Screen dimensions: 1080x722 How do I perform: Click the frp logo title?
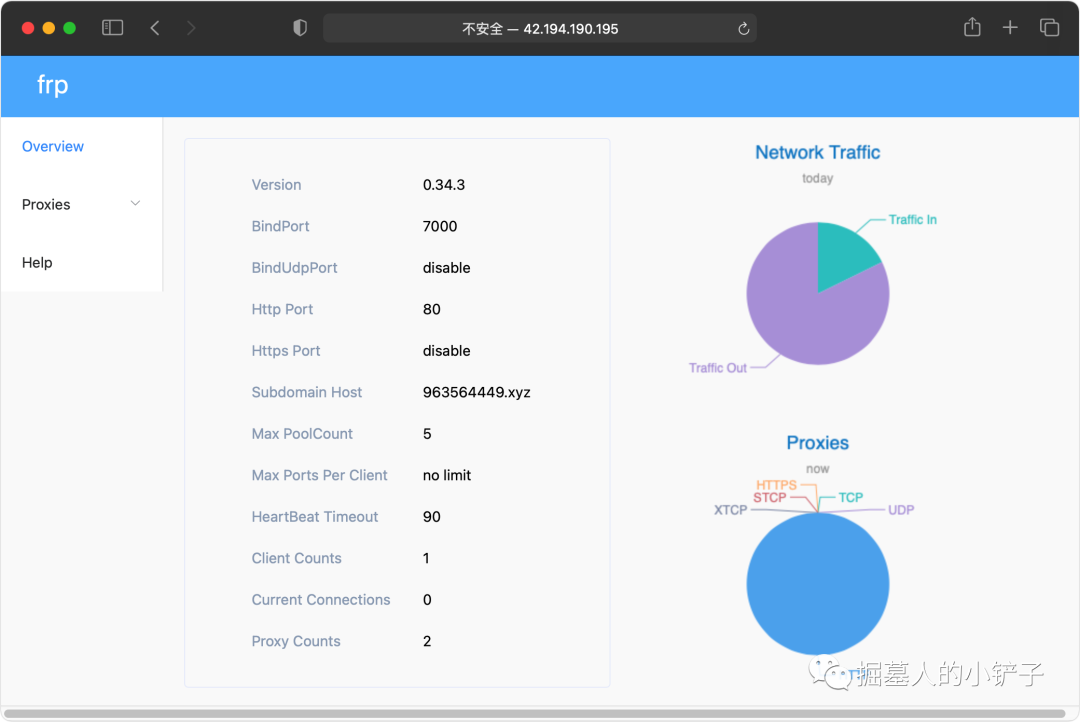pyautogui.click(x=52, y=85)
